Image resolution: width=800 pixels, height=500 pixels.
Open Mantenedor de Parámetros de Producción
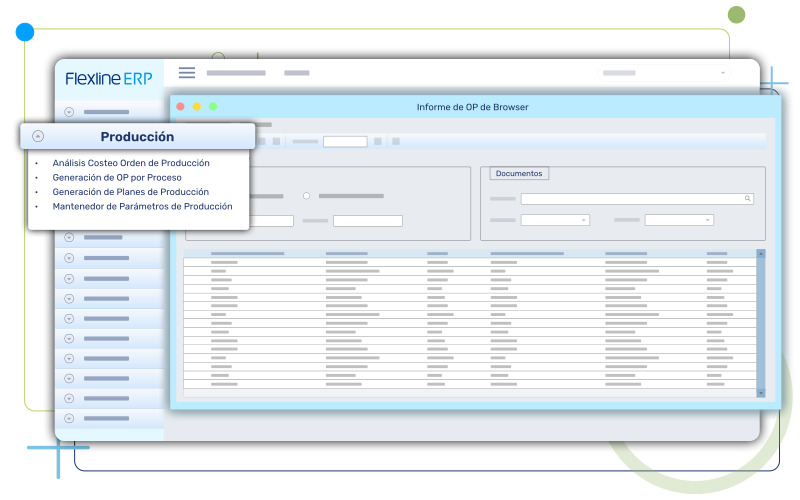coord(142,206)
